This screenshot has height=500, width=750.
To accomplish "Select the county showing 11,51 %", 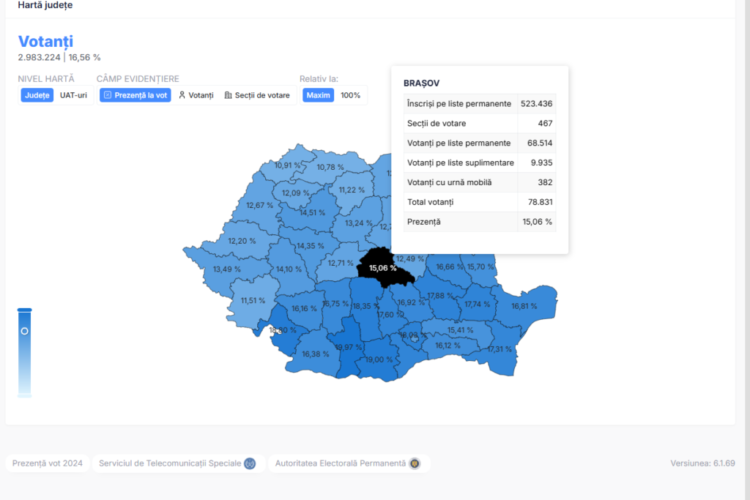I will [253, 300].
